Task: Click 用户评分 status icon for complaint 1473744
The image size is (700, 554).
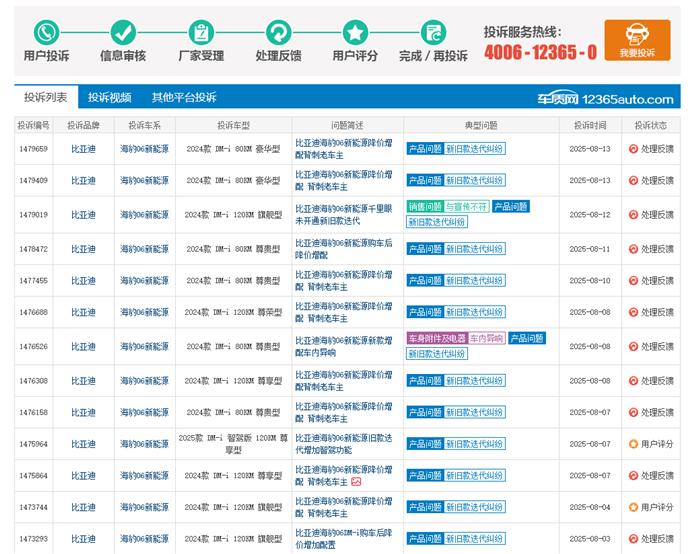Action: click(x=633, y=507)
